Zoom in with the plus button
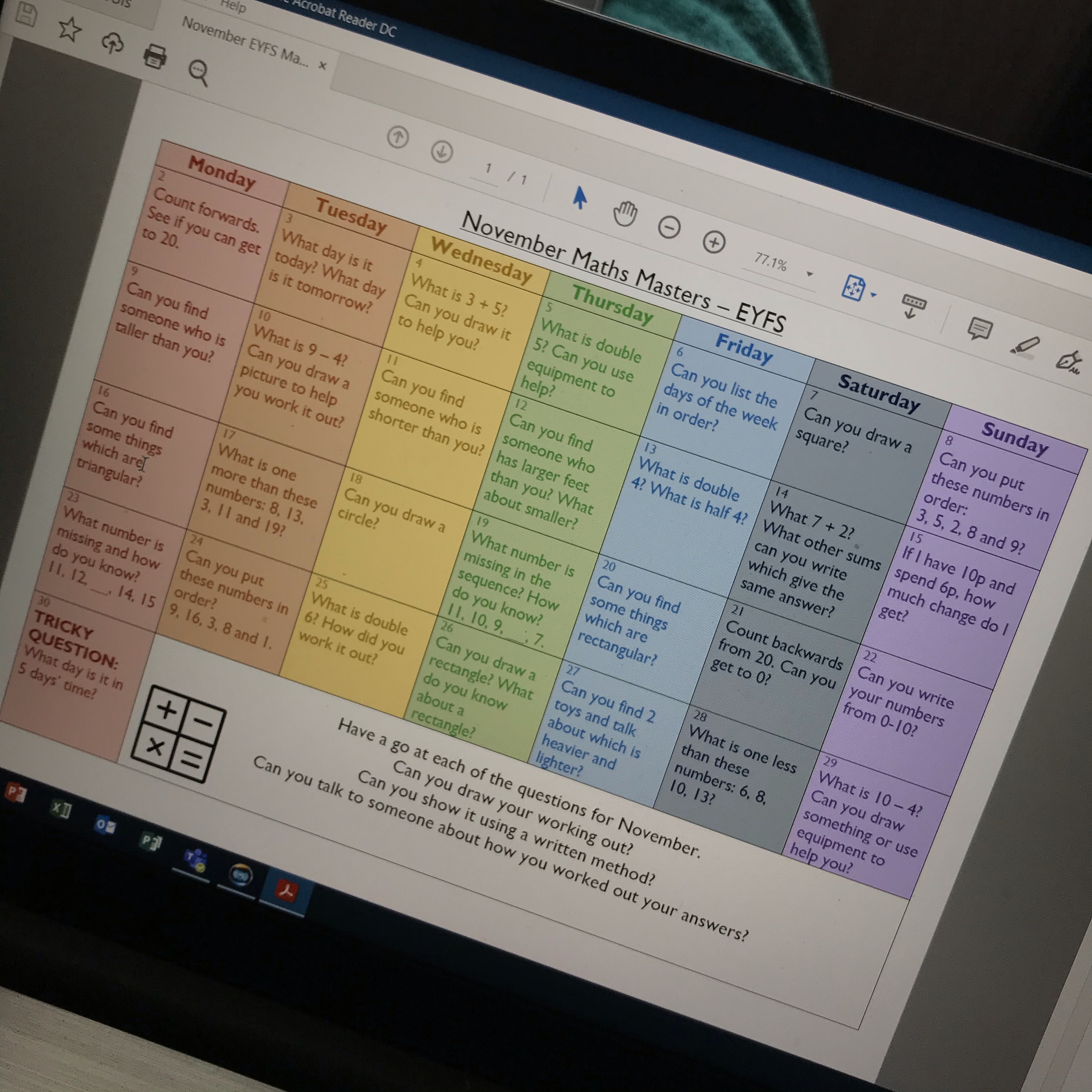Viewport: 1092px width, 1092px height. point(714,242)
